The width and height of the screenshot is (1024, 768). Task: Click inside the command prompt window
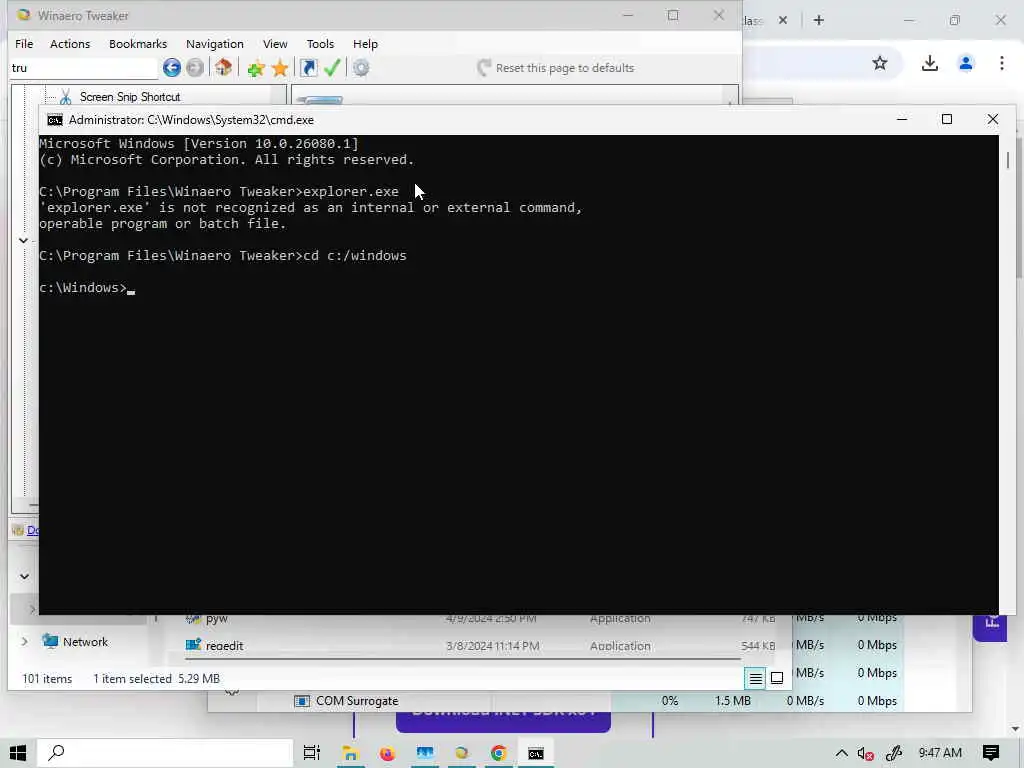(519, 374)
